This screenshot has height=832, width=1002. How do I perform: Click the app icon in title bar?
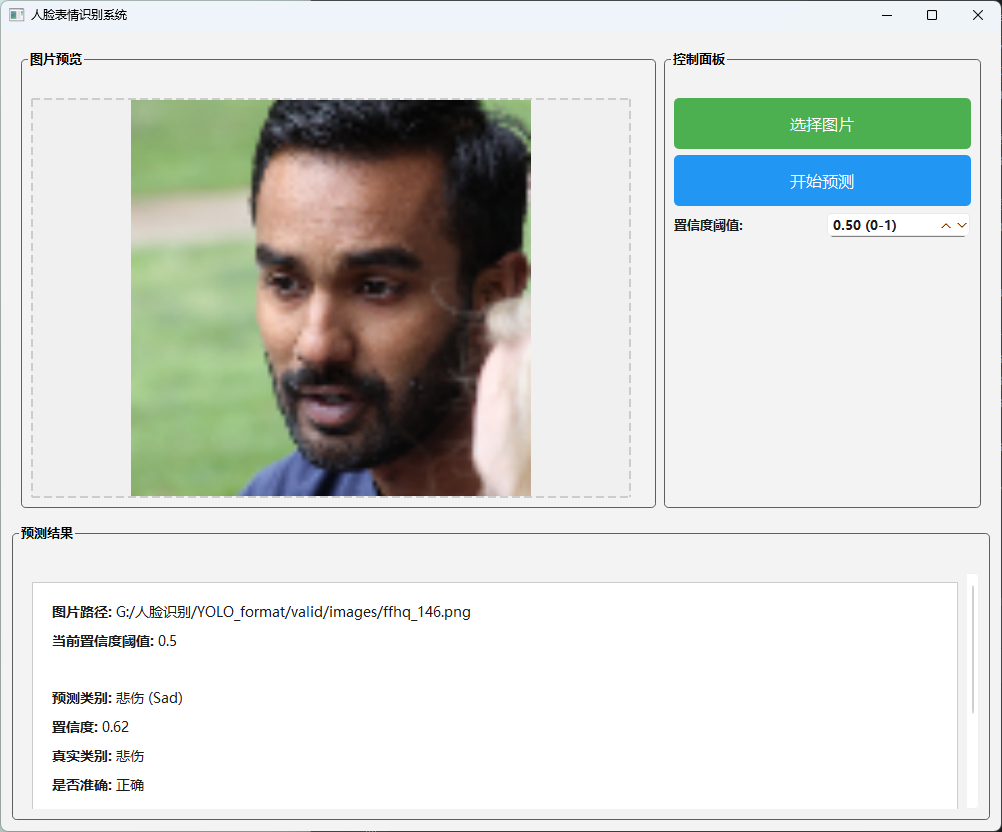[x=16, y=15]
